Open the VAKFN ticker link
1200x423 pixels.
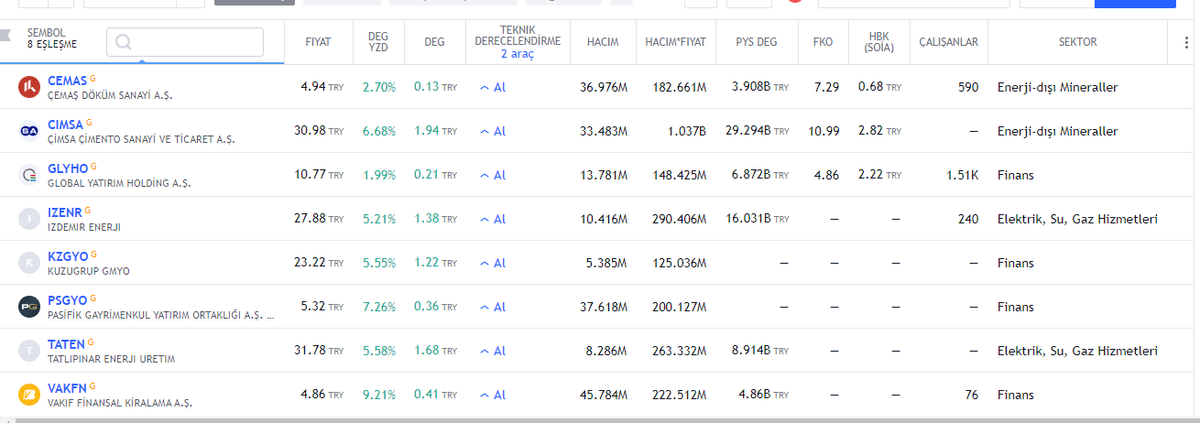pos(67,387)
